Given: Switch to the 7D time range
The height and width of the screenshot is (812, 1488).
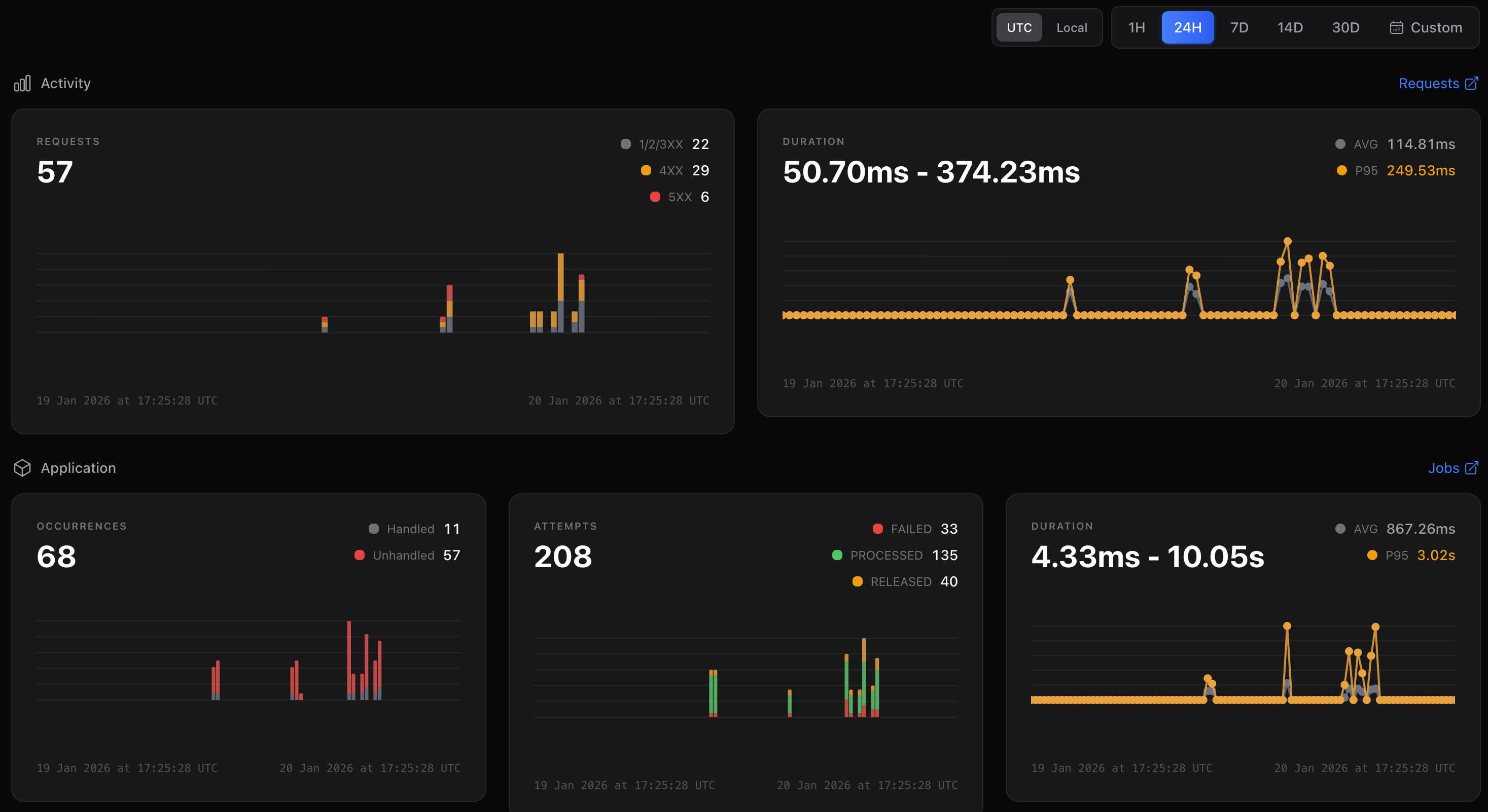Looking at the screenshot, I should pos(1239,27).
